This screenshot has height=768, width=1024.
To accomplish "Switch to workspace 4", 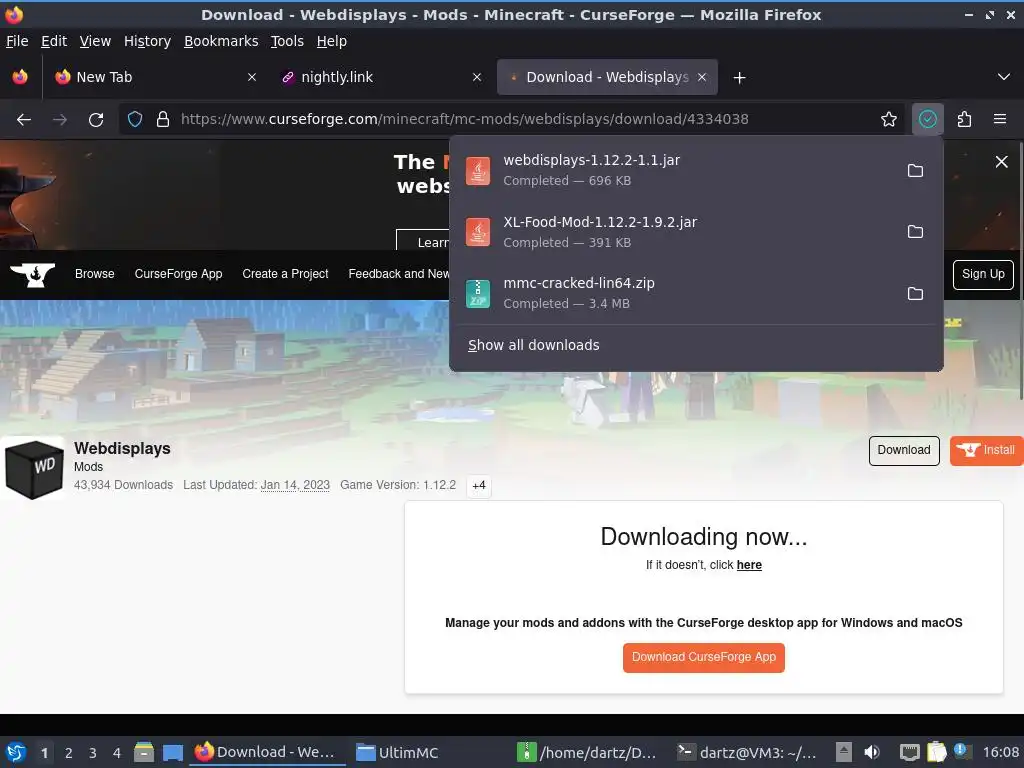I will pyautogui.click(x=117, y=753).
